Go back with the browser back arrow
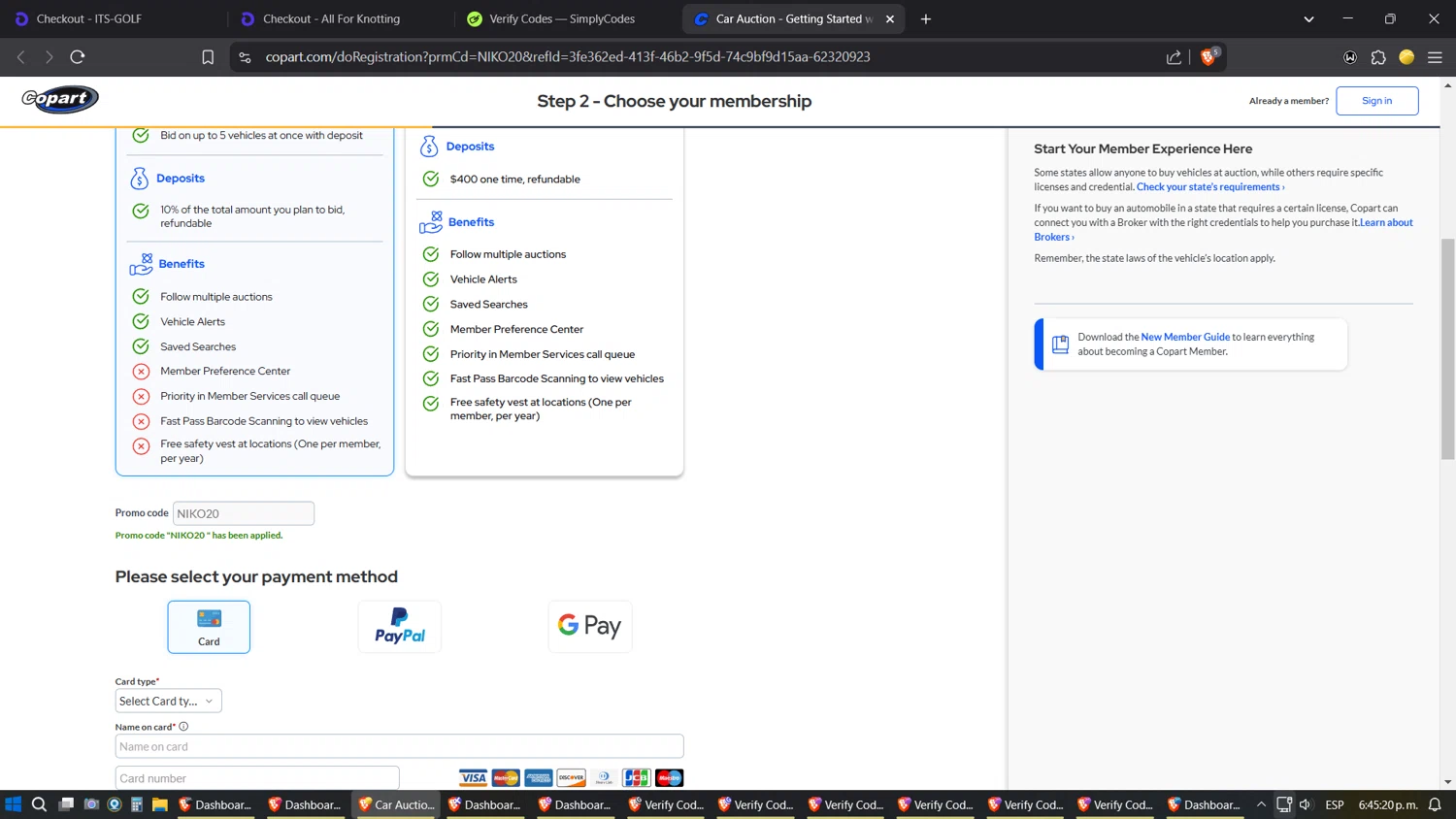The width and height of the screenshot is (1456, 819). point(21,57)
